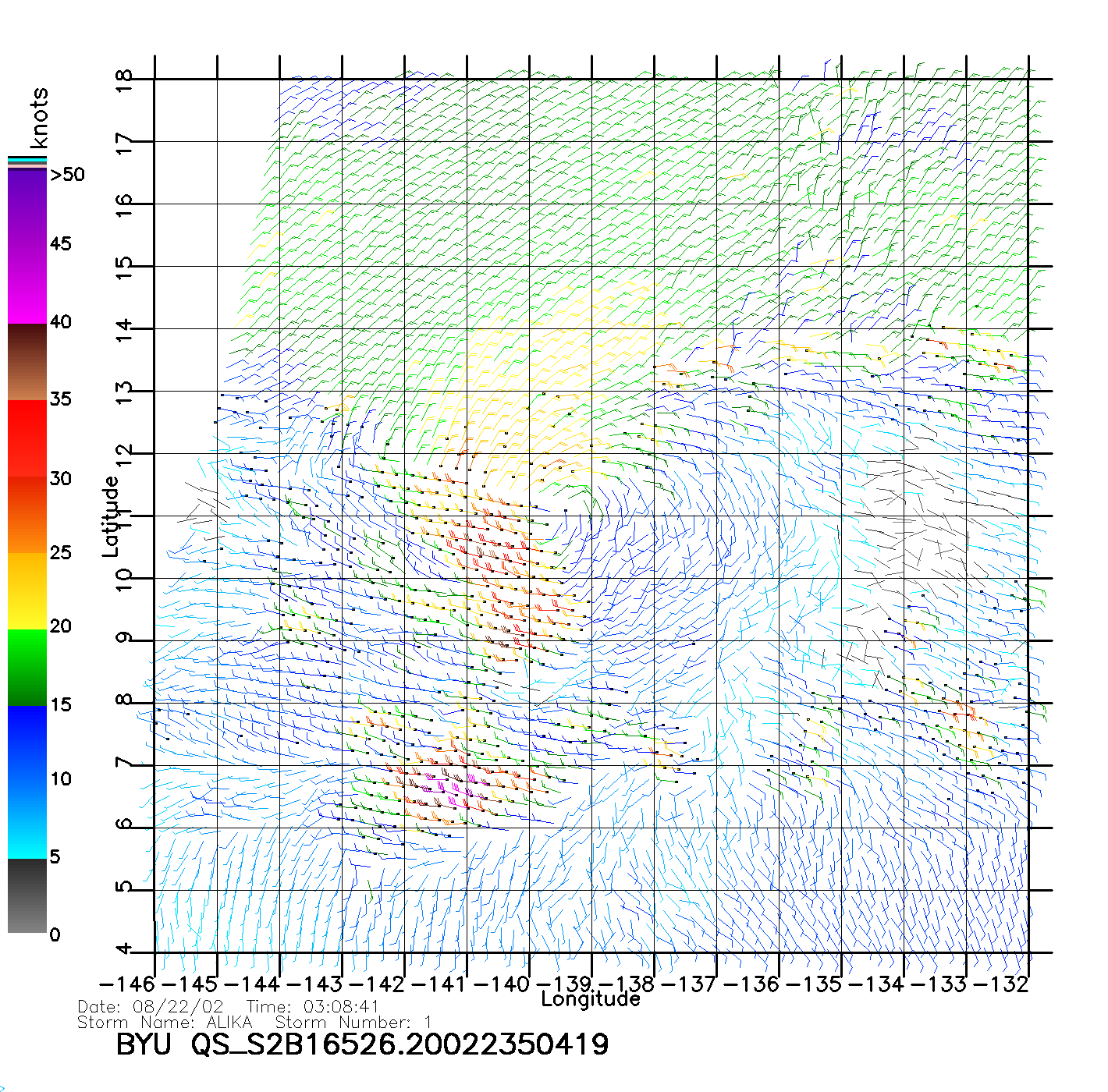
Task: Click longitude tick label '-140'
Action: pyautogui.click(x=502, y=984)
